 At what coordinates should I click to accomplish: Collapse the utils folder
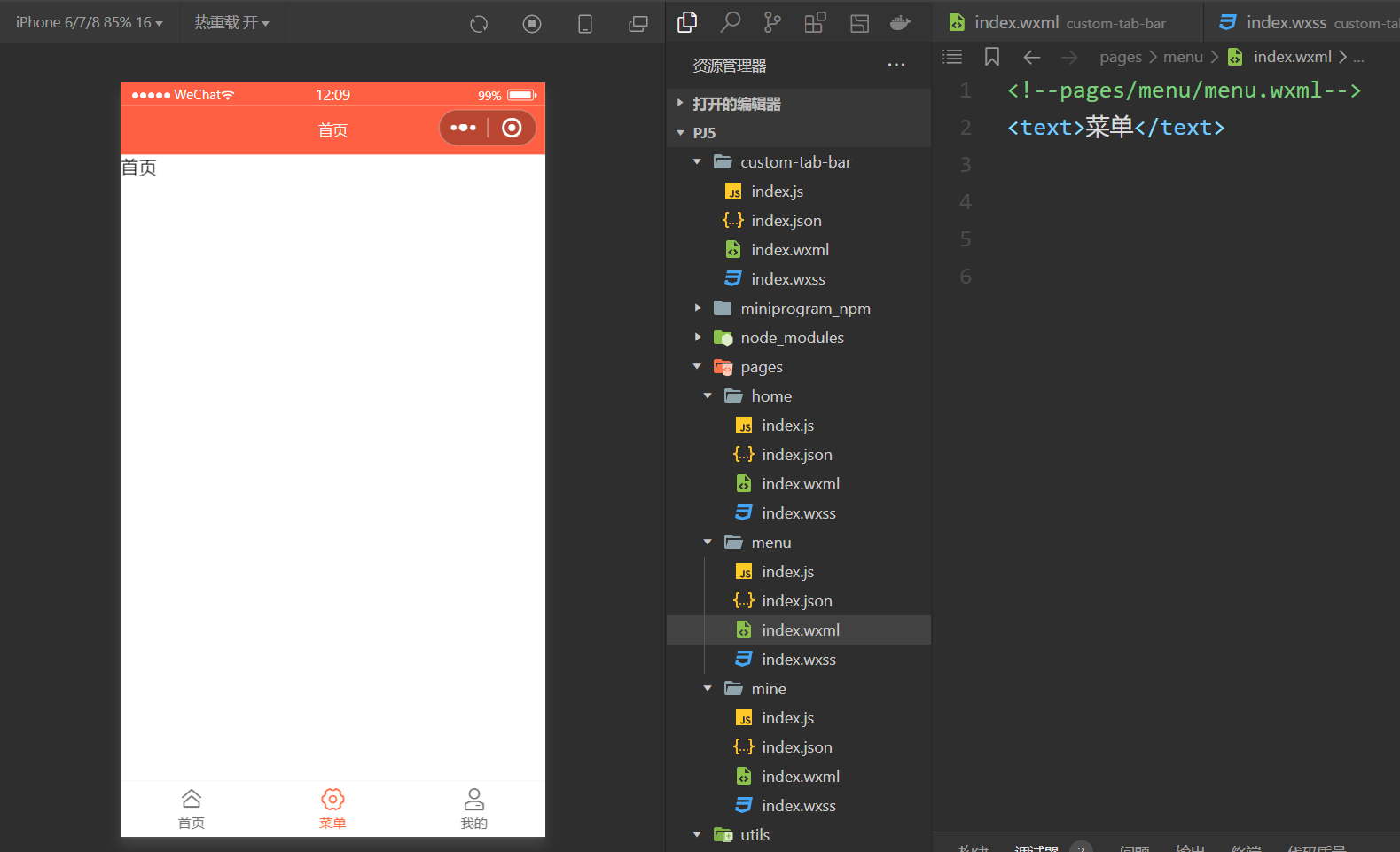pyautogui.click(x=798, y=835)
